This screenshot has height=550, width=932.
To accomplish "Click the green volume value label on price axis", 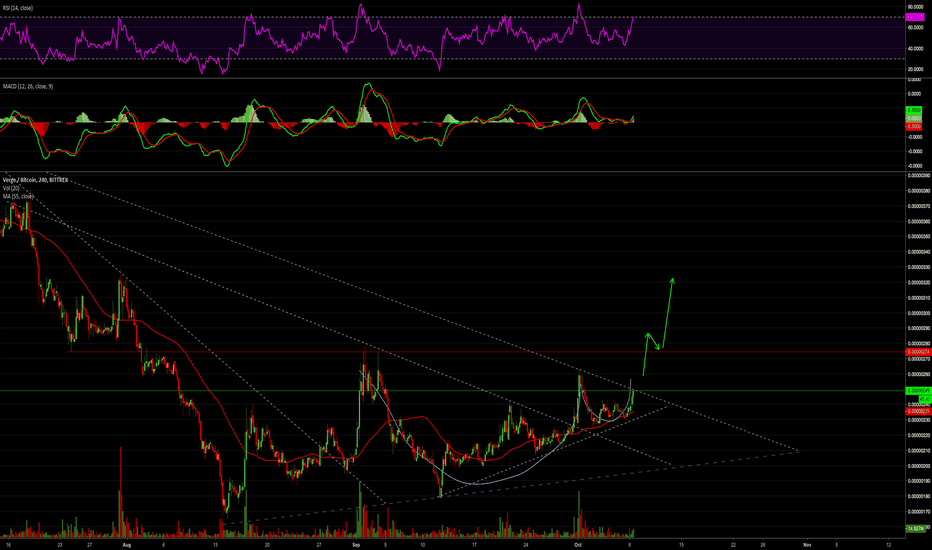I will (x=916, y=528).
